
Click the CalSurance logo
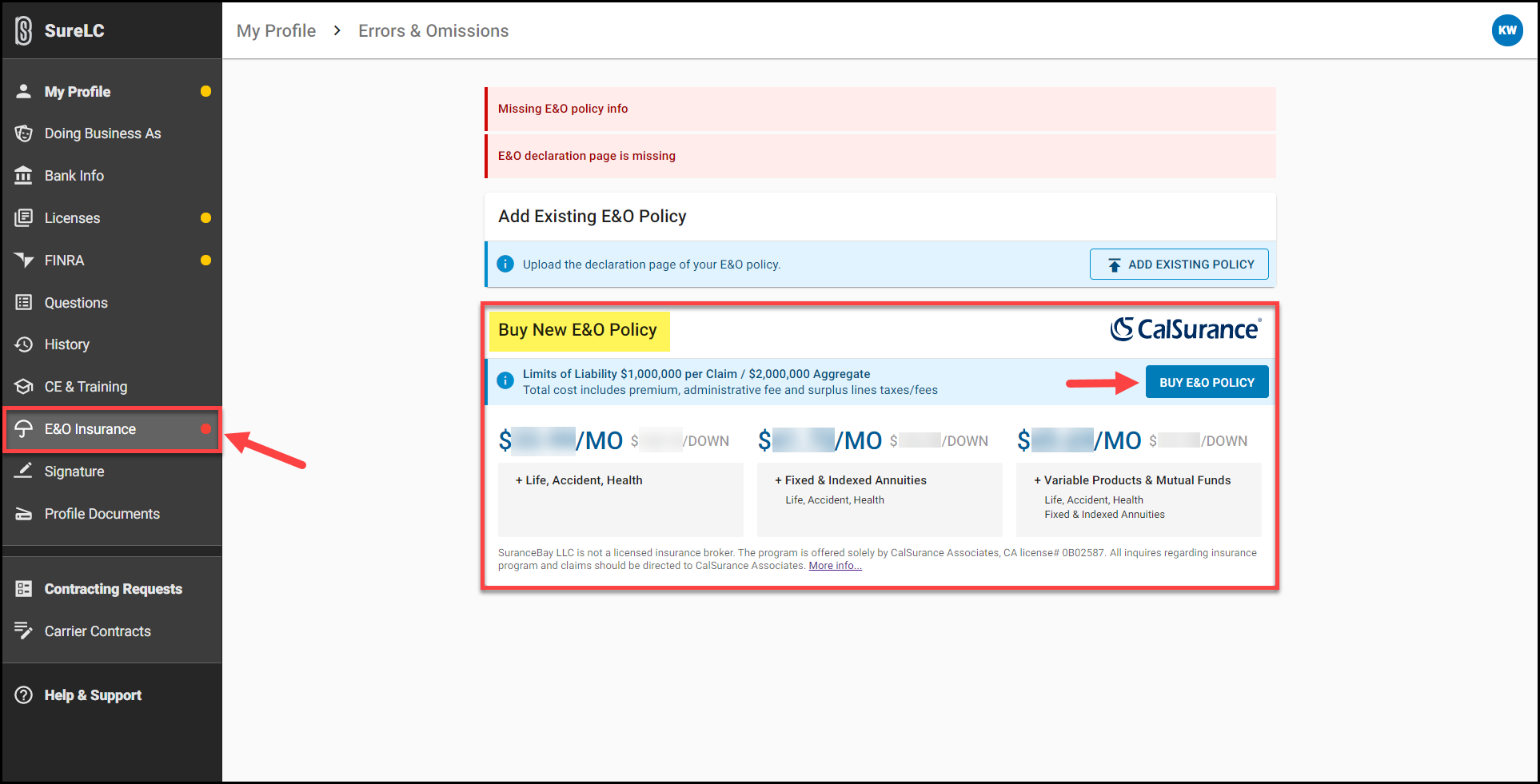point(1186,329)
